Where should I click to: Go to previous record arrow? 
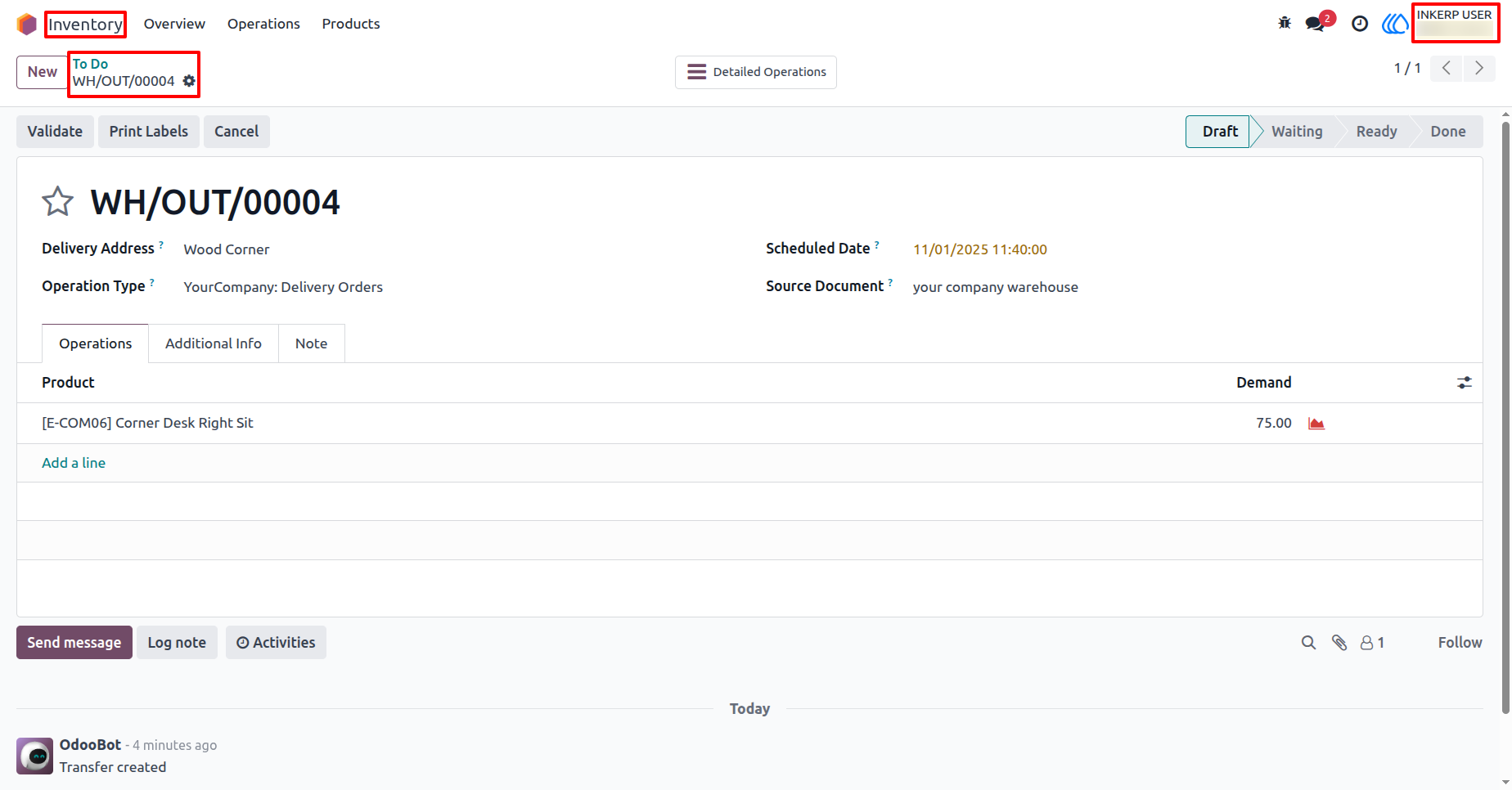pyautogui.click(x=1447, y=68)
